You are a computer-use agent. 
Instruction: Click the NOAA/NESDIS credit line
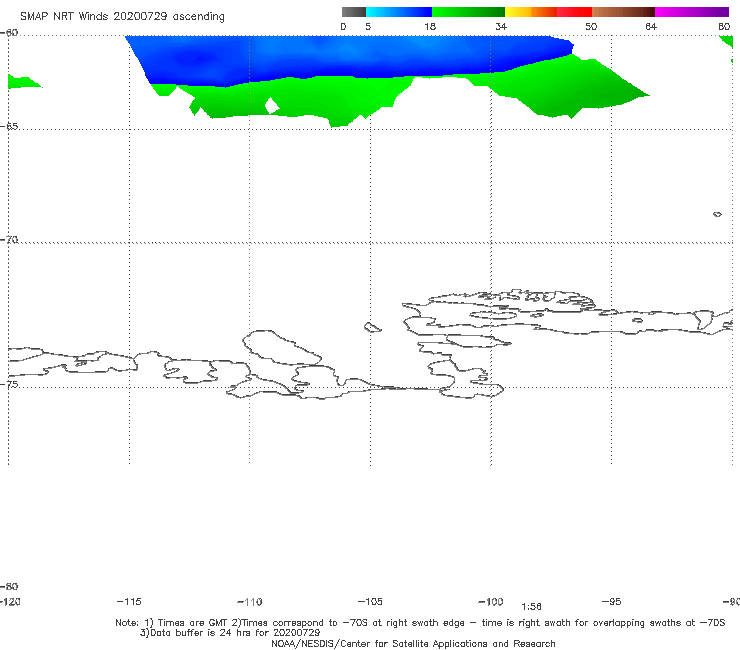[x=413, y=643]
